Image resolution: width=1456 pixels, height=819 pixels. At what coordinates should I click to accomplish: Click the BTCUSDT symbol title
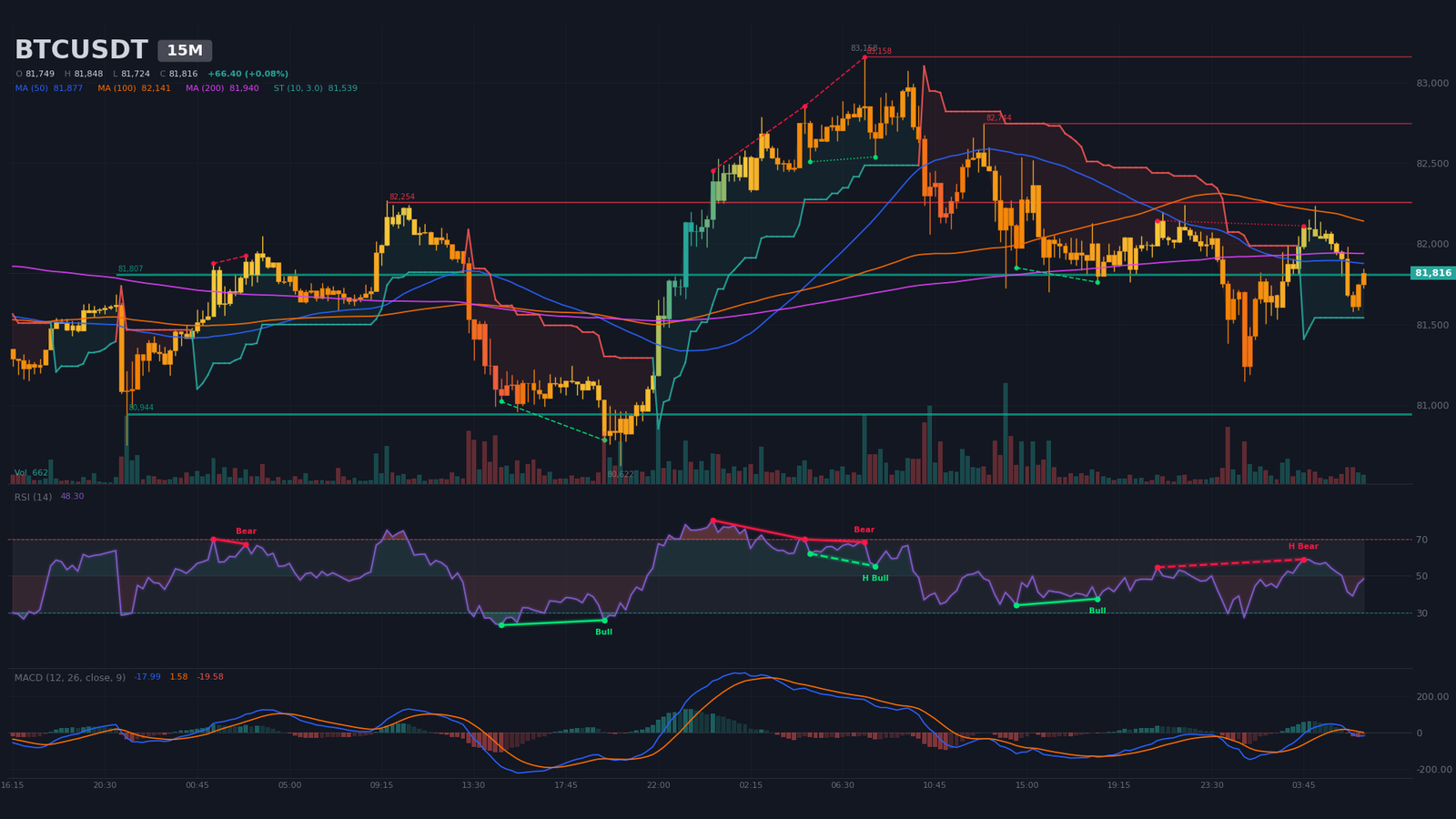point(81,50)
